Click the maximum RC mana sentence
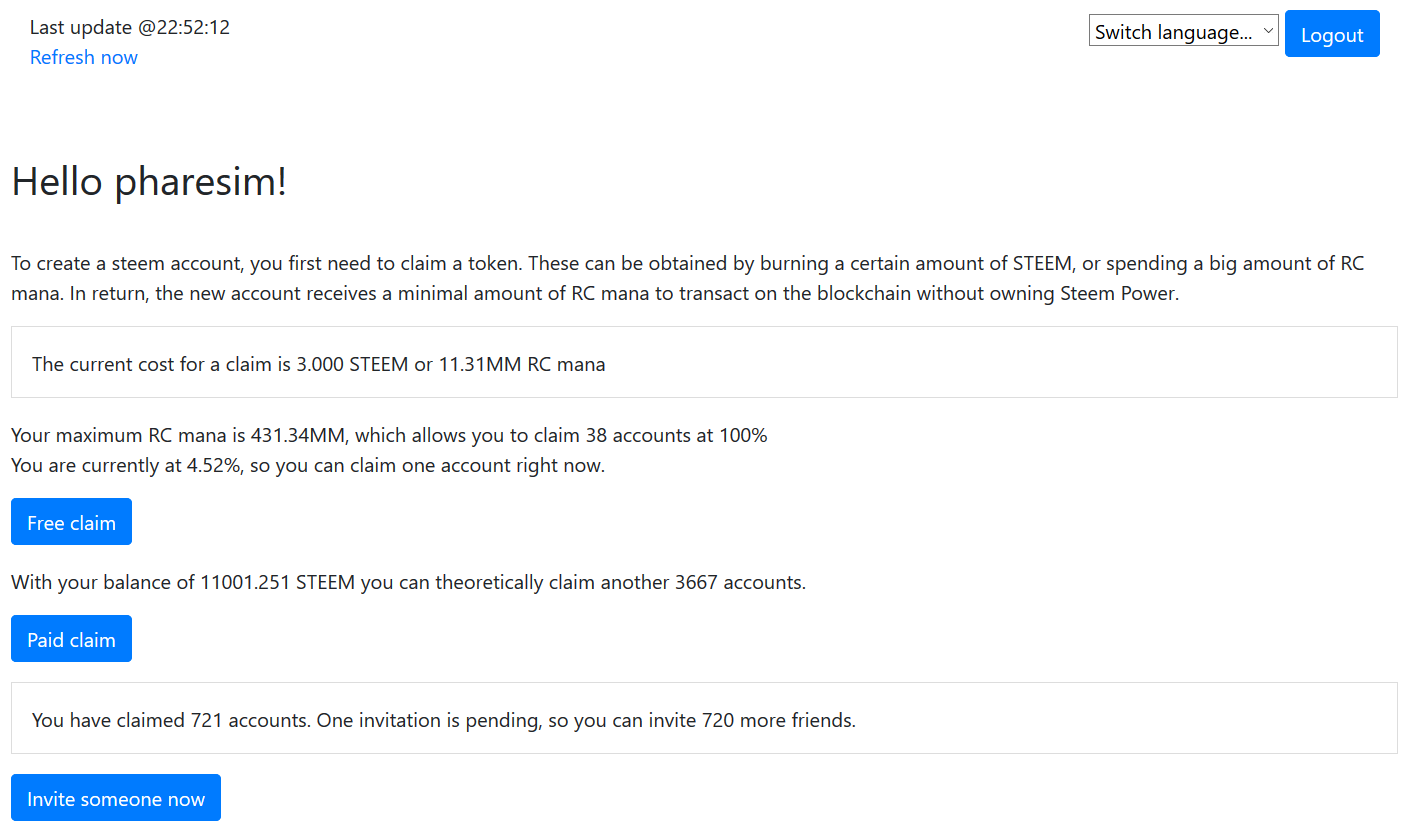The height and width of the screenshot is (834, 1408). click(x=389, y=435)
